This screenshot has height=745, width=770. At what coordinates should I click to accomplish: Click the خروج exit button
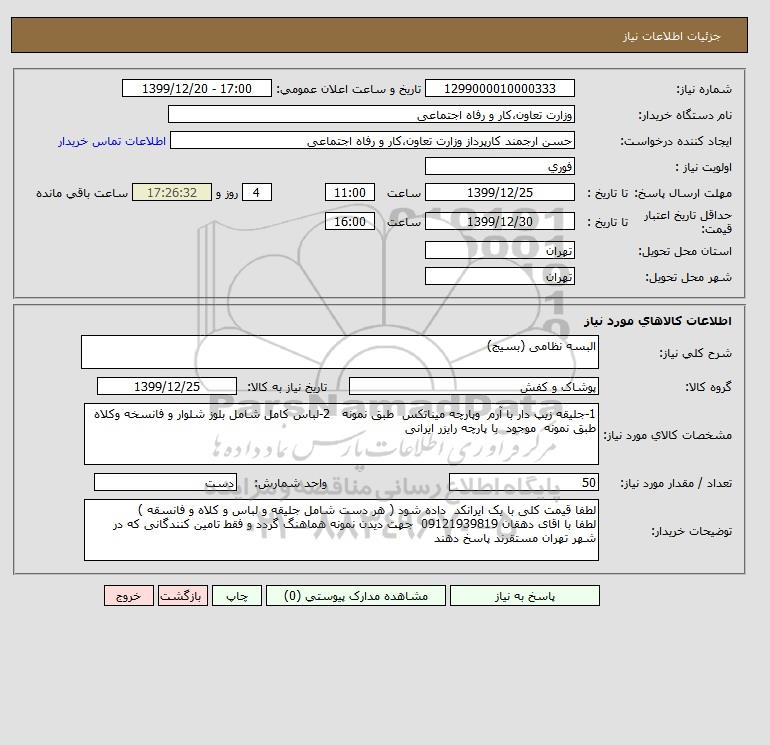tap(129, 595)
